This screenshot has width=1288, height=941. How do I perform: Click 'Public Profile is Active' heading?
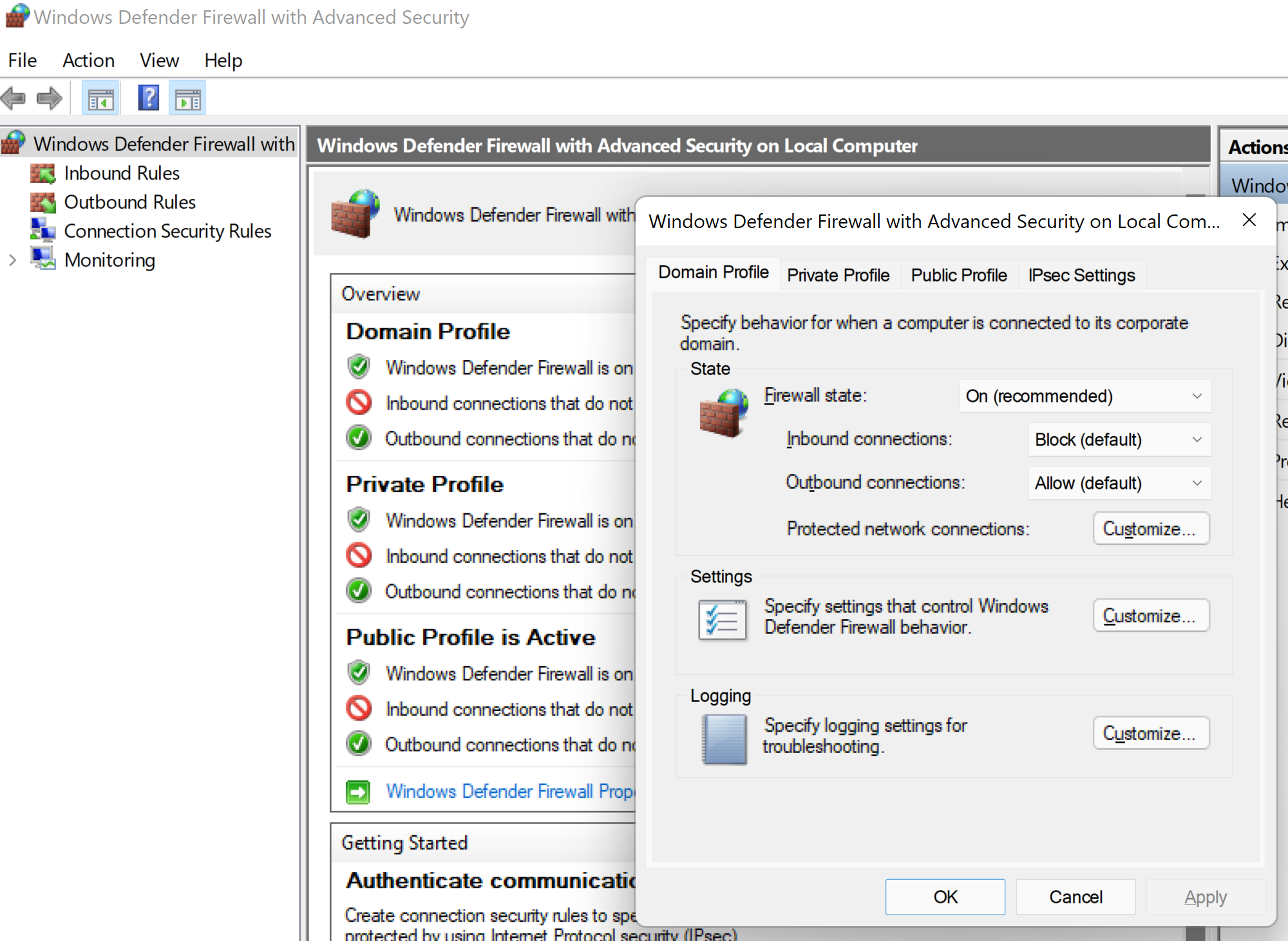tap(470, 637)
